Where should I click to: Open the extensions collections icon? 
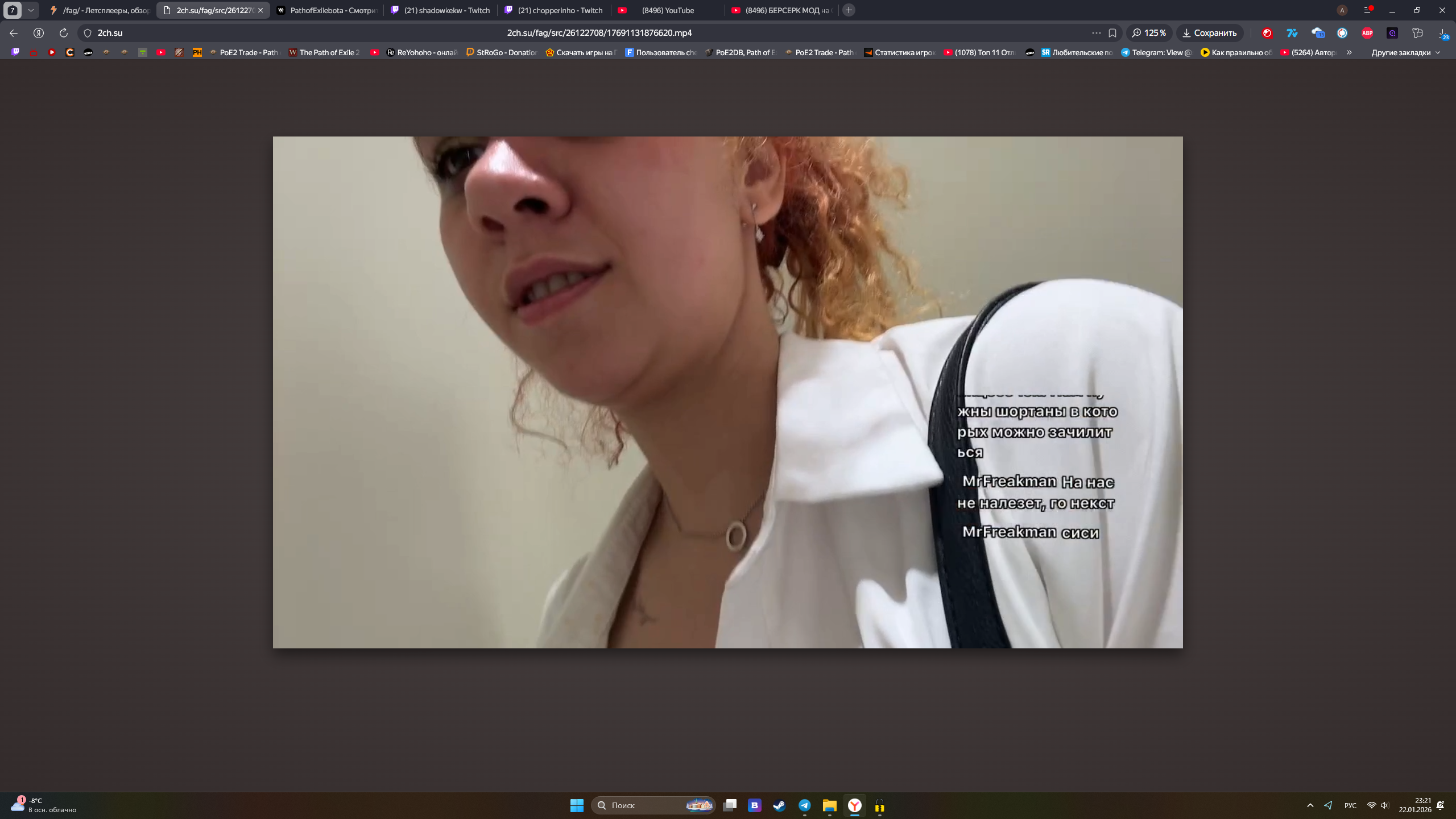click(1417, 33)
